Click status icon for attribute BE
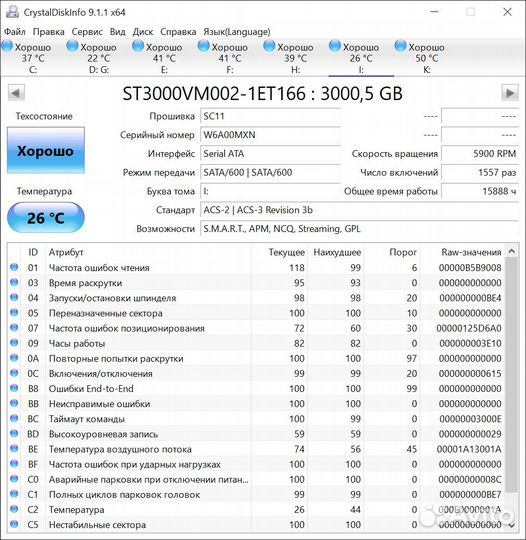The image size is (526, 540). pos(14,448)
